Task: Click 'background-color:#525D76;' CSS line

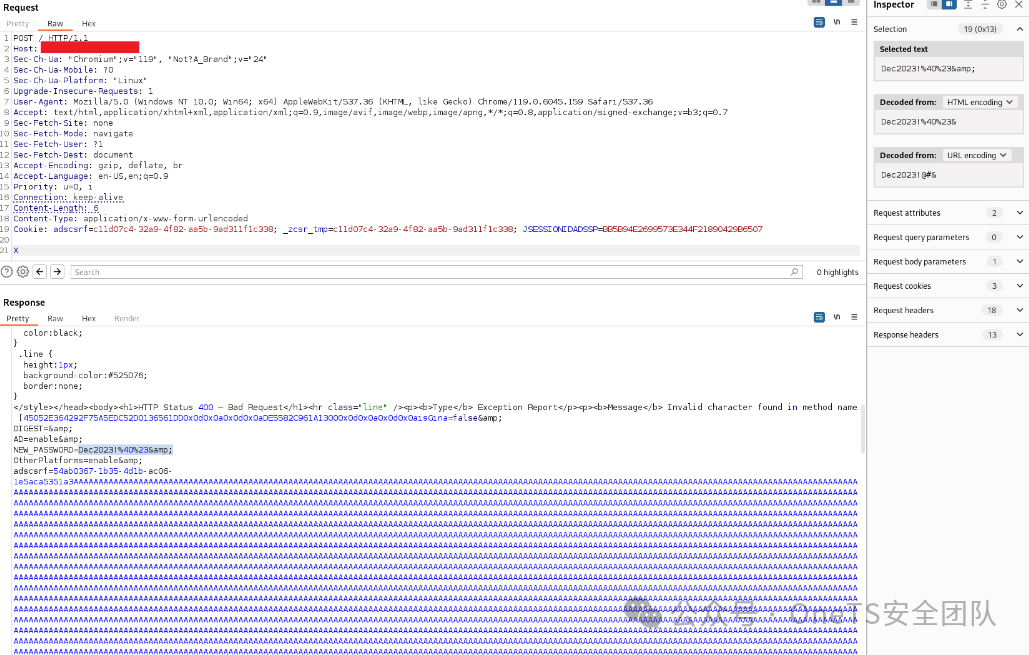Action: [85, 375]
